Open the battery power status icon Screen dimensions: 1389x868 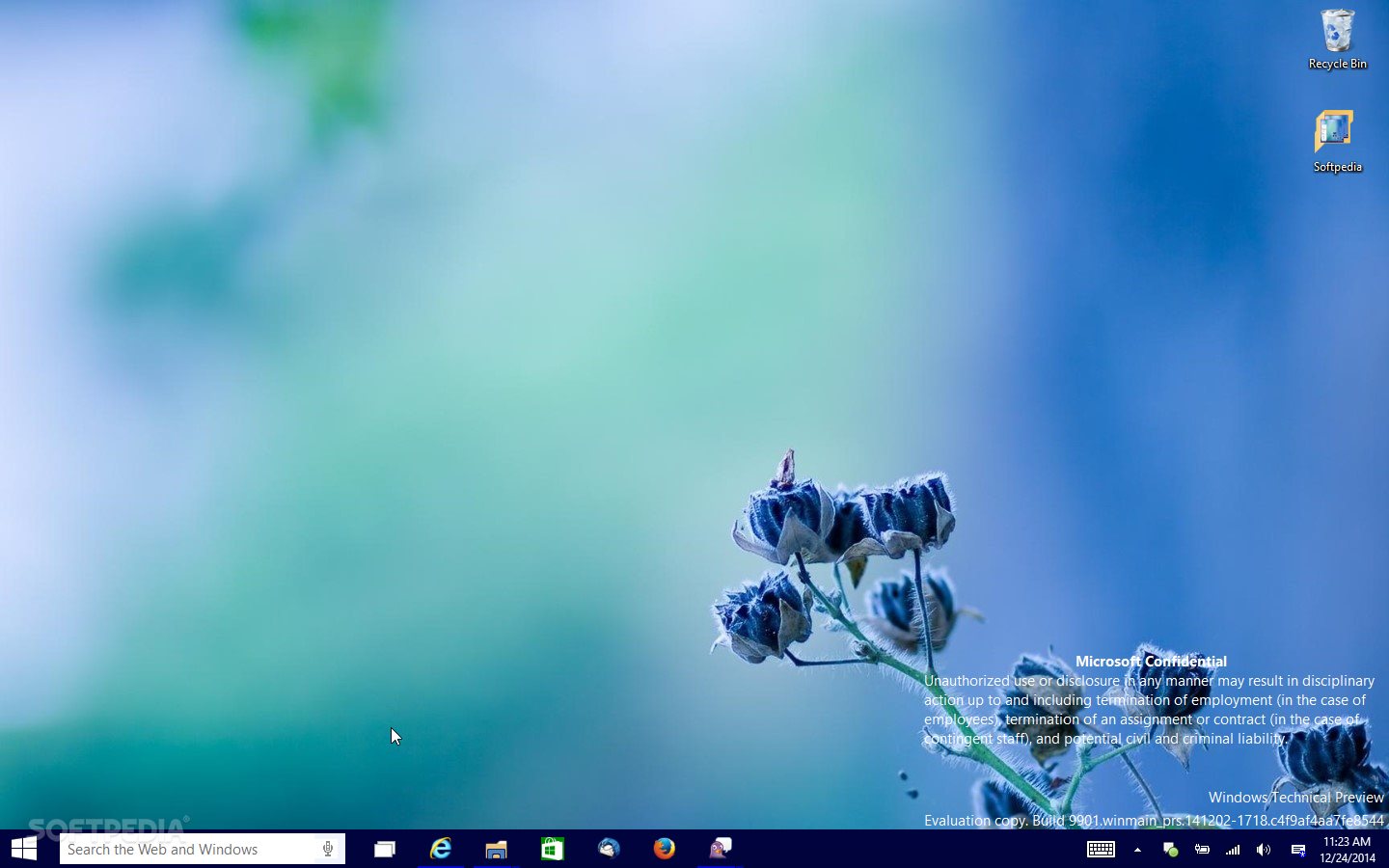click(1202, 850)
